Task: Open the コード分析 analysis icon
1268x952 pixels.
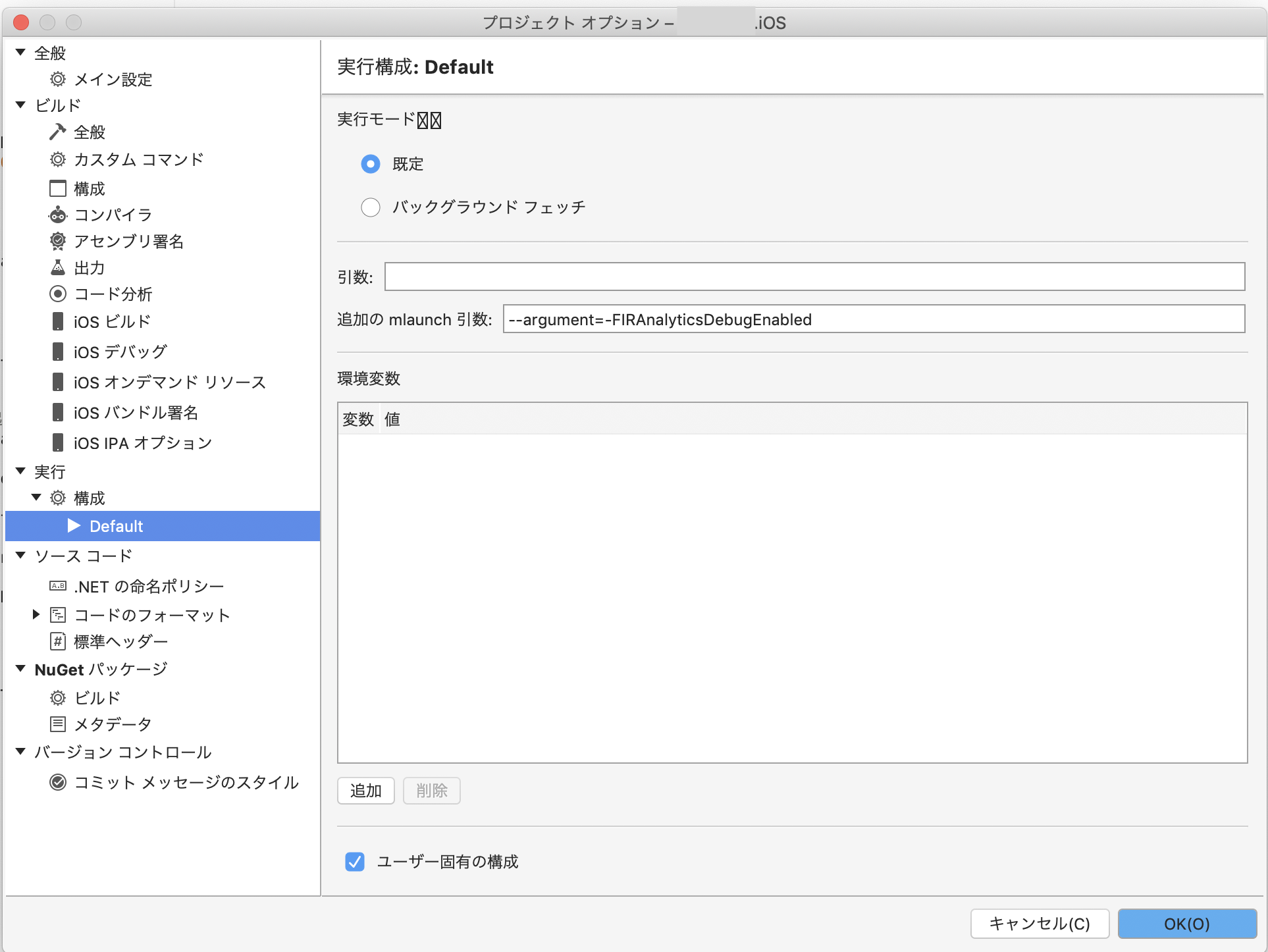Action: point(58,294)
